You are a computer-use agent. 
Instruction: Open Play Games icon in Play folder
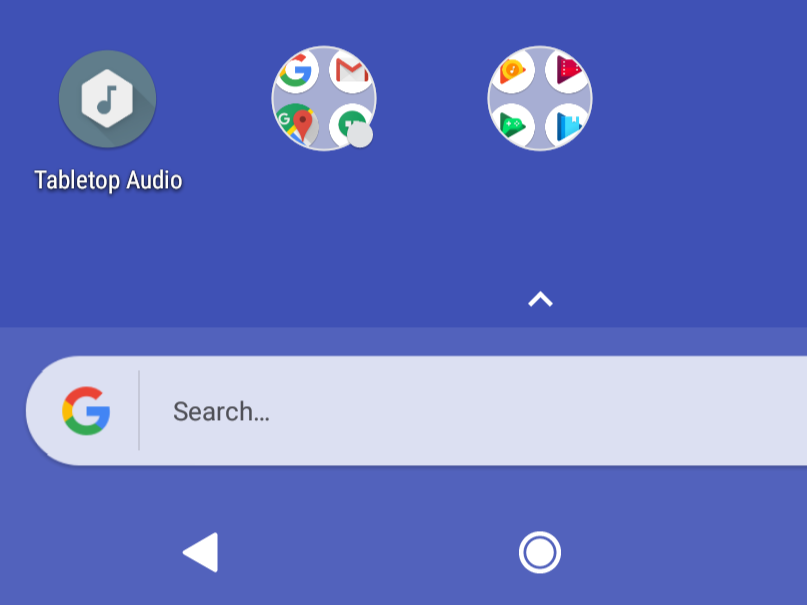513,125
